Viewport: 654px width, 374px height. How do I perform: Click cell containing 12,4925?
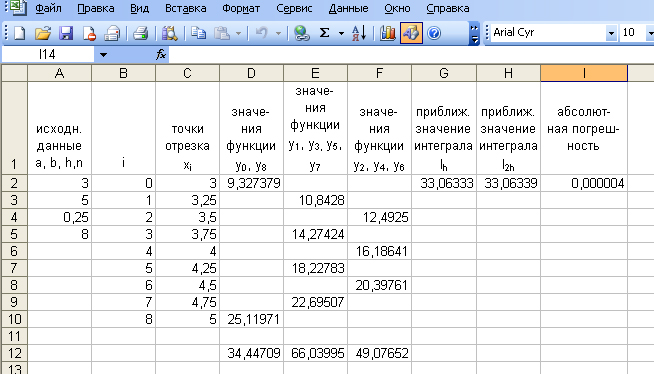click(379, 217)
